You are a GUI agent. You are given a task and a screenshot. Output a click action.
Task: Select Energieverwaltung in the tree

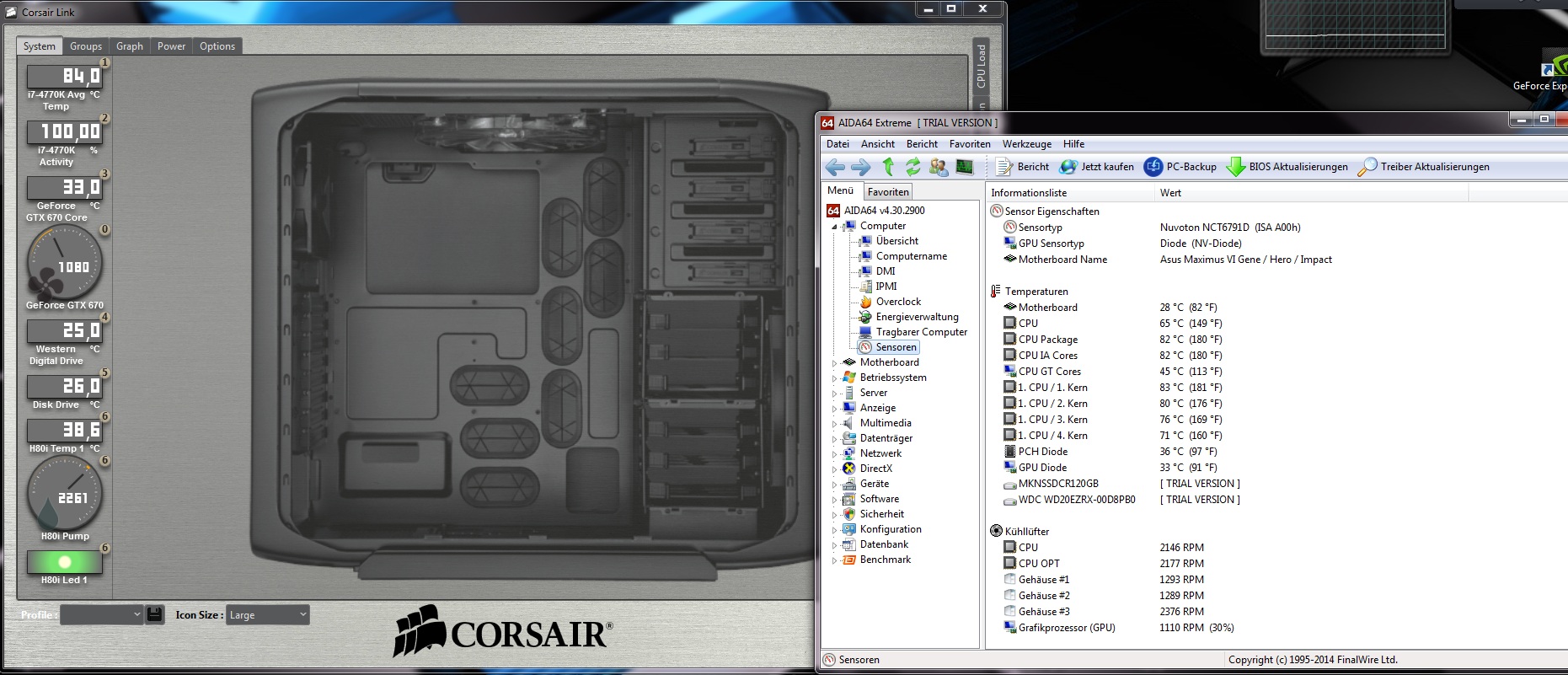coord(917,317)
